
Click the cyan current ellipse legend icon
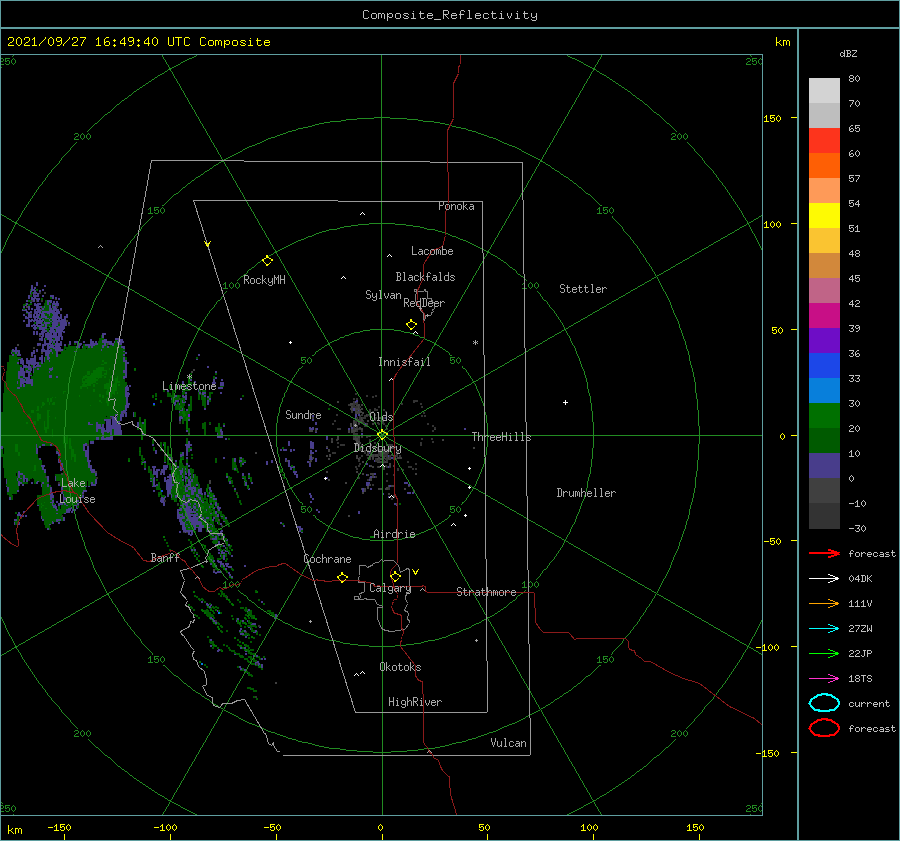tap(824, 703)
